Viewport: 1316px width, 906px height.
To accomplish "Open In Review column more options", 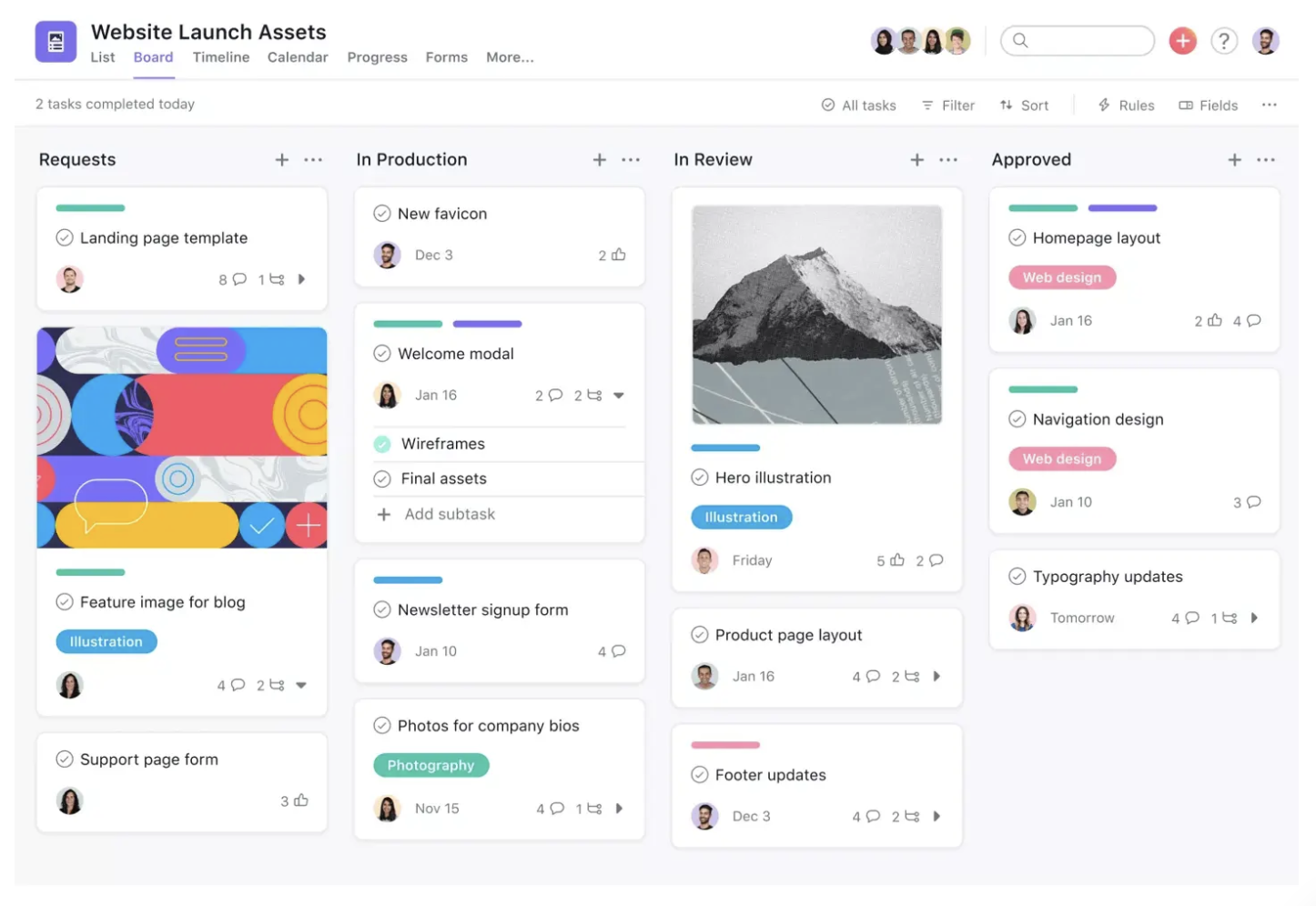I will pyautogui.click(x=948, y=160).
